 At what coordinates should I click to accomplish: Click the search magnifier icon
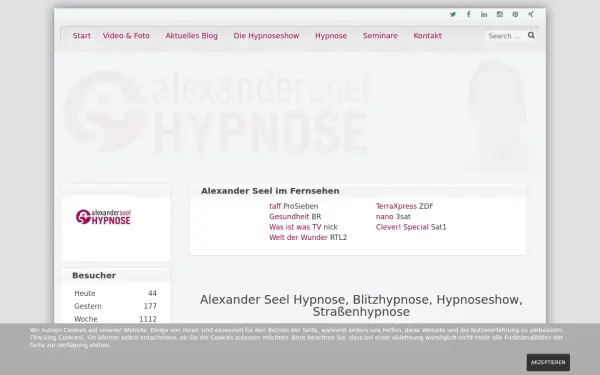531,36
